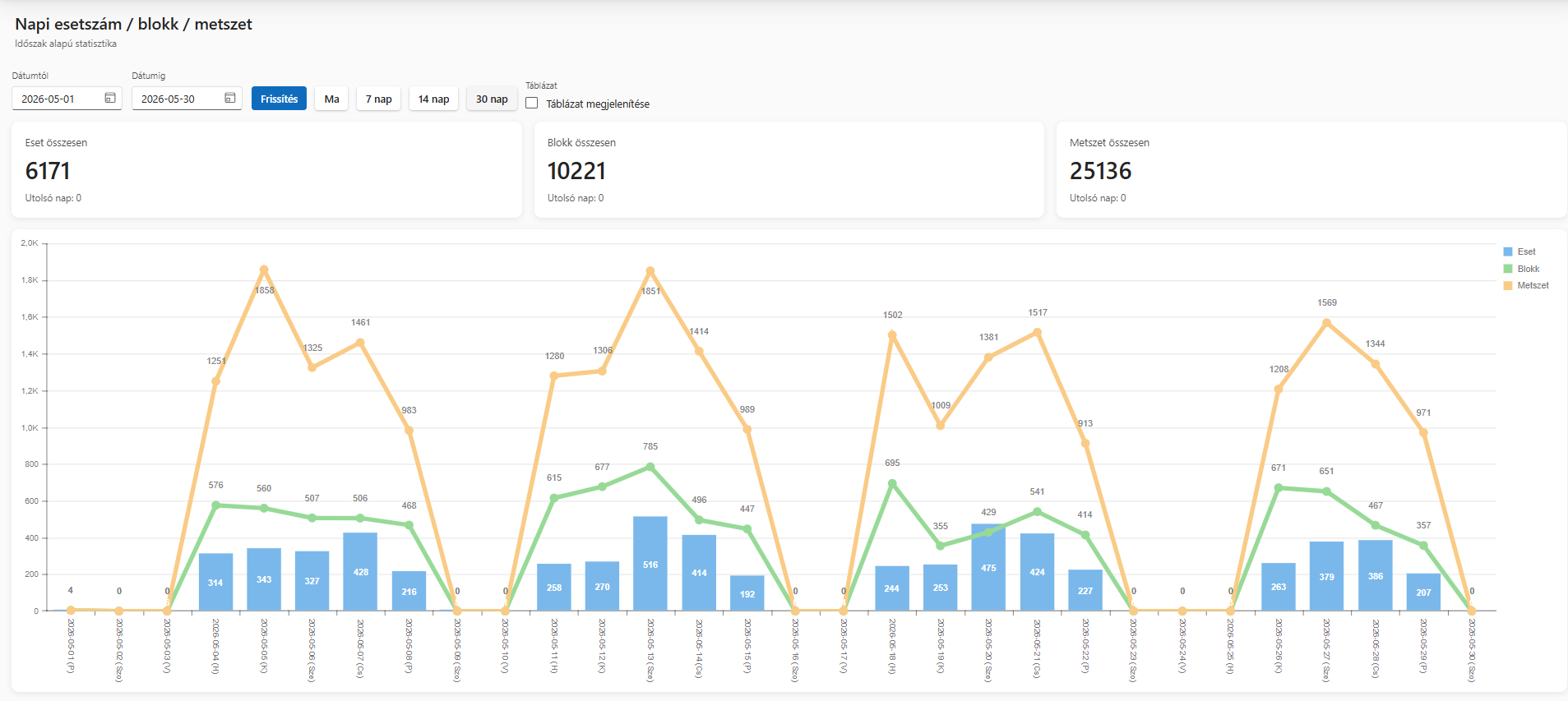The width and height of the screenshot is (1568, 701).
Task: Toggle the Blokk legend color marker
Action: pos(1508,269)
